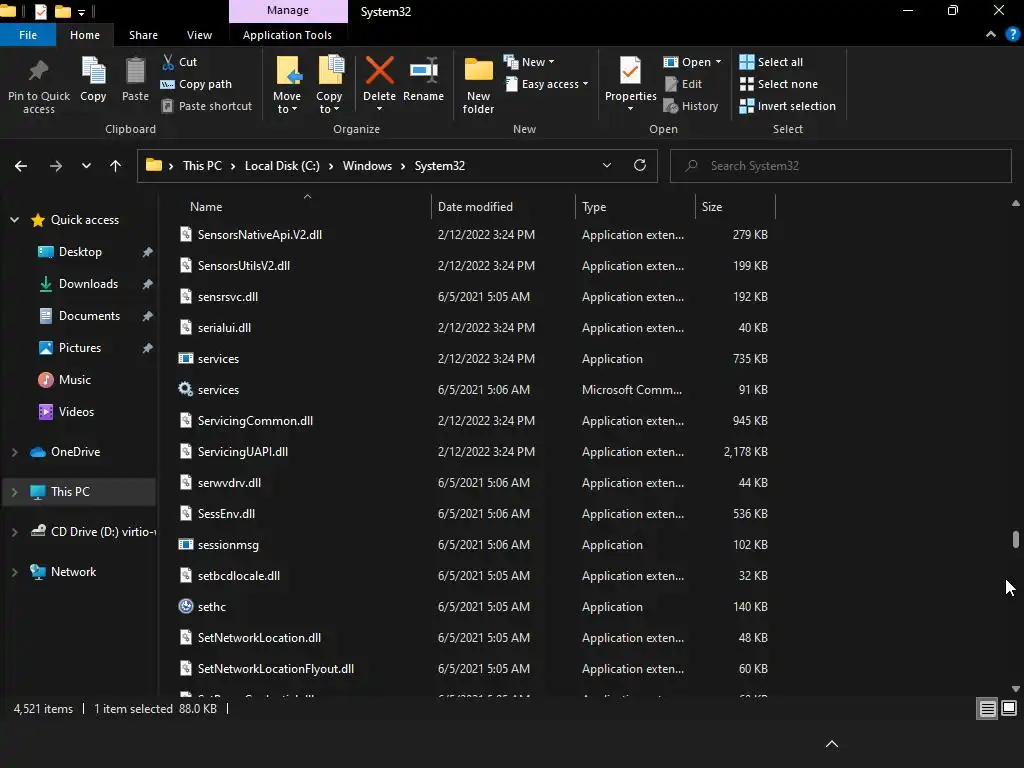Switch to the Share ribbon tab
Screen dimensions: 1024x768
(x=143, y=35)
